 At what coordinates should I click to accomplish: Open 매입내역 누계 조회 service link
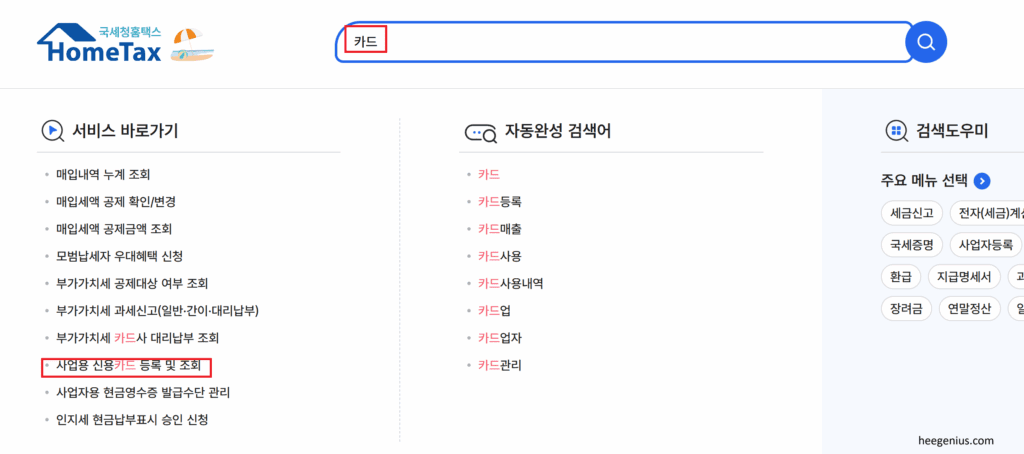coord(103,174)
